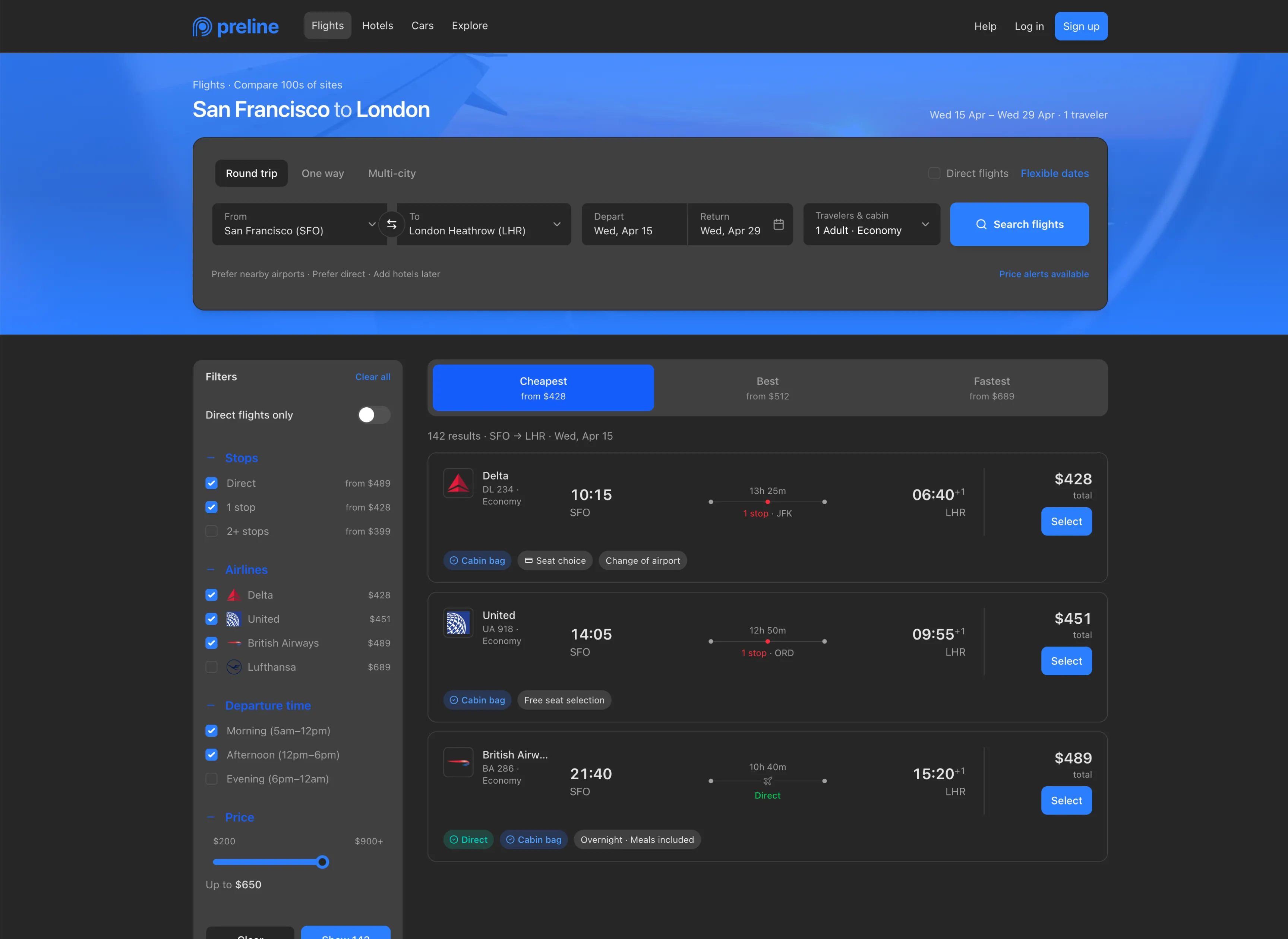The image size is (1288, 939).
Task: Uncheck the Delta airline filter
Action: (x=211, y=595)
